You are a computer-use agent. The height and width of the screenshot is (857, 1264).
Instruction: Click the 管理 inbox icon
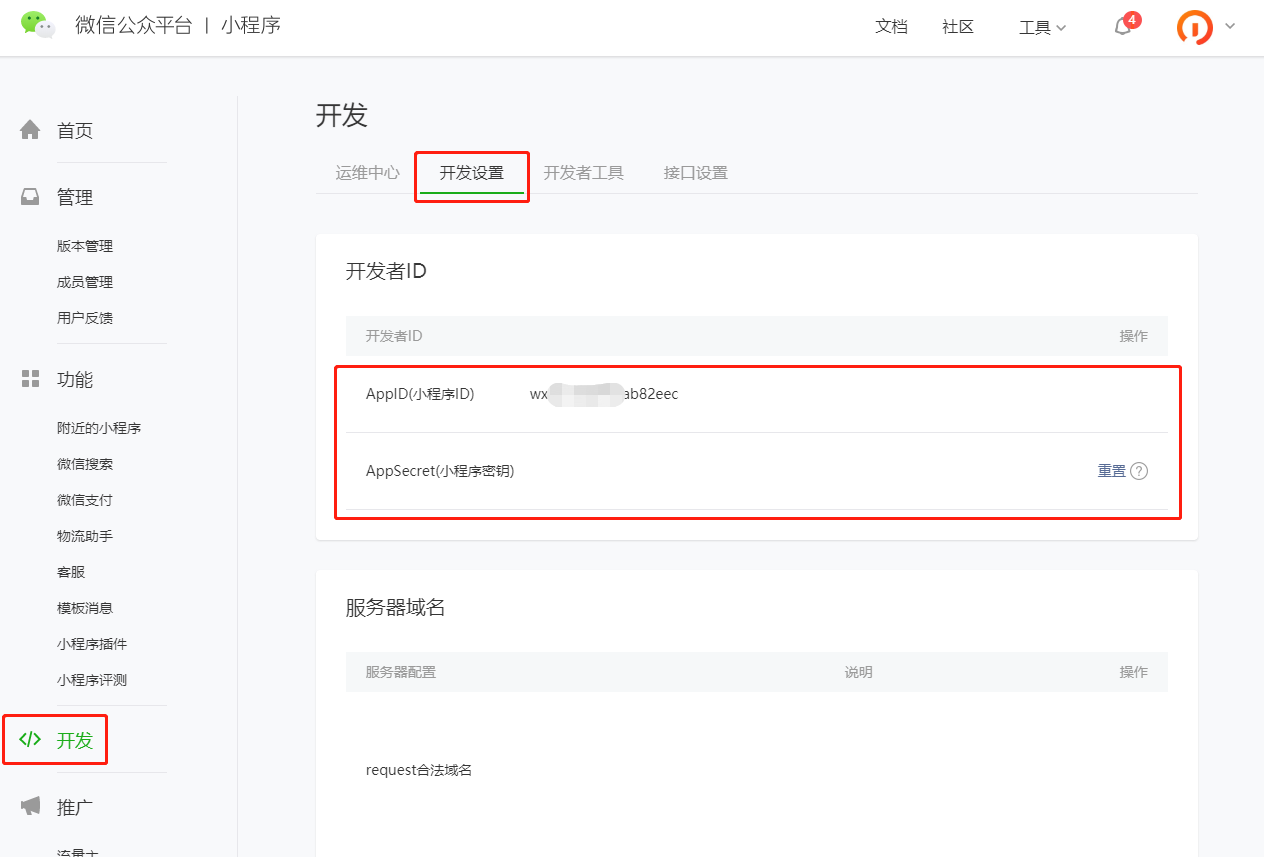point(31,197)
